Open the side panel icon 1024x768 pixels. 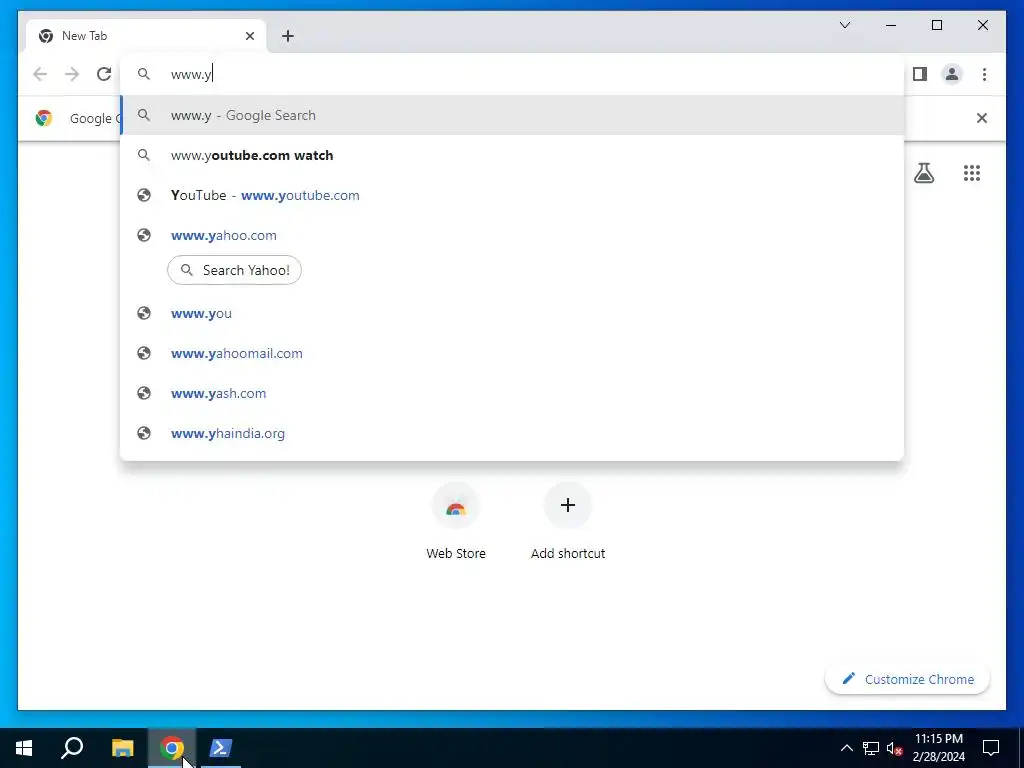pyautogui.click(x=920, y=74)
